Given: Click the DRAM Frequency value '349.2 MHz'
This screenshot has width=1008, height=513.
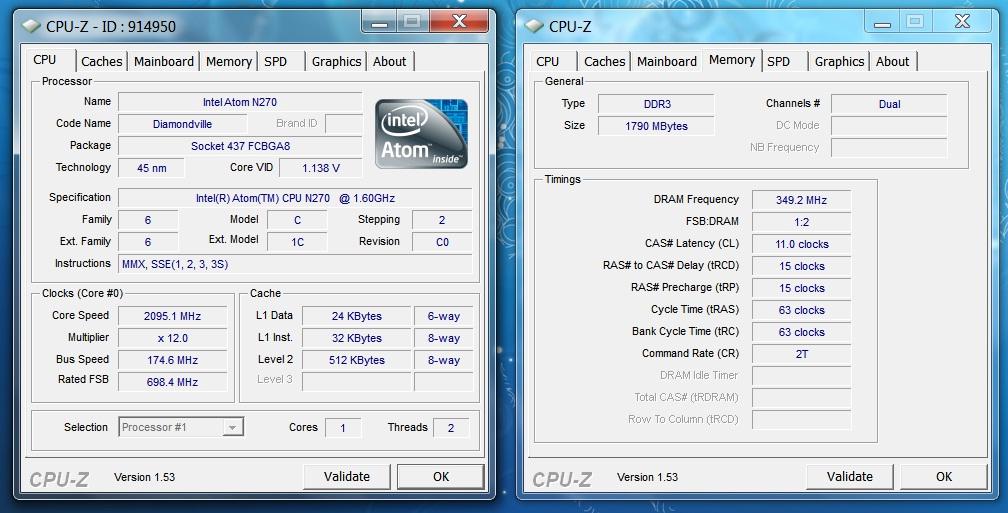Looking at the screenshot, I should [801, 200].
